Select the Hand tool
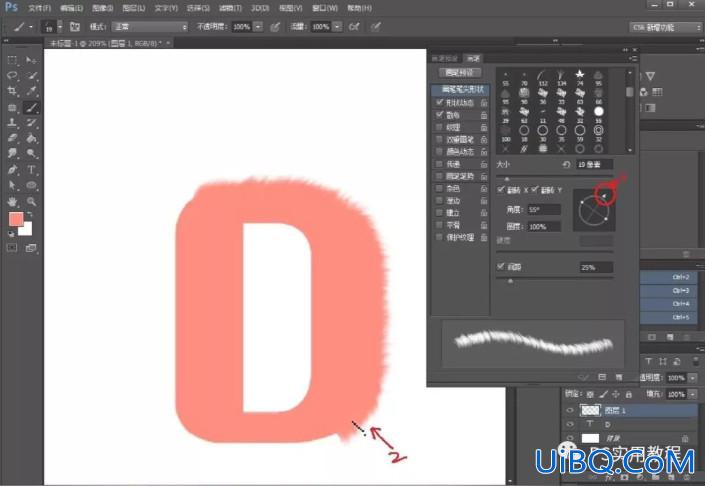Viewport: 705px width, 486px height. click(x=12, y=201)
